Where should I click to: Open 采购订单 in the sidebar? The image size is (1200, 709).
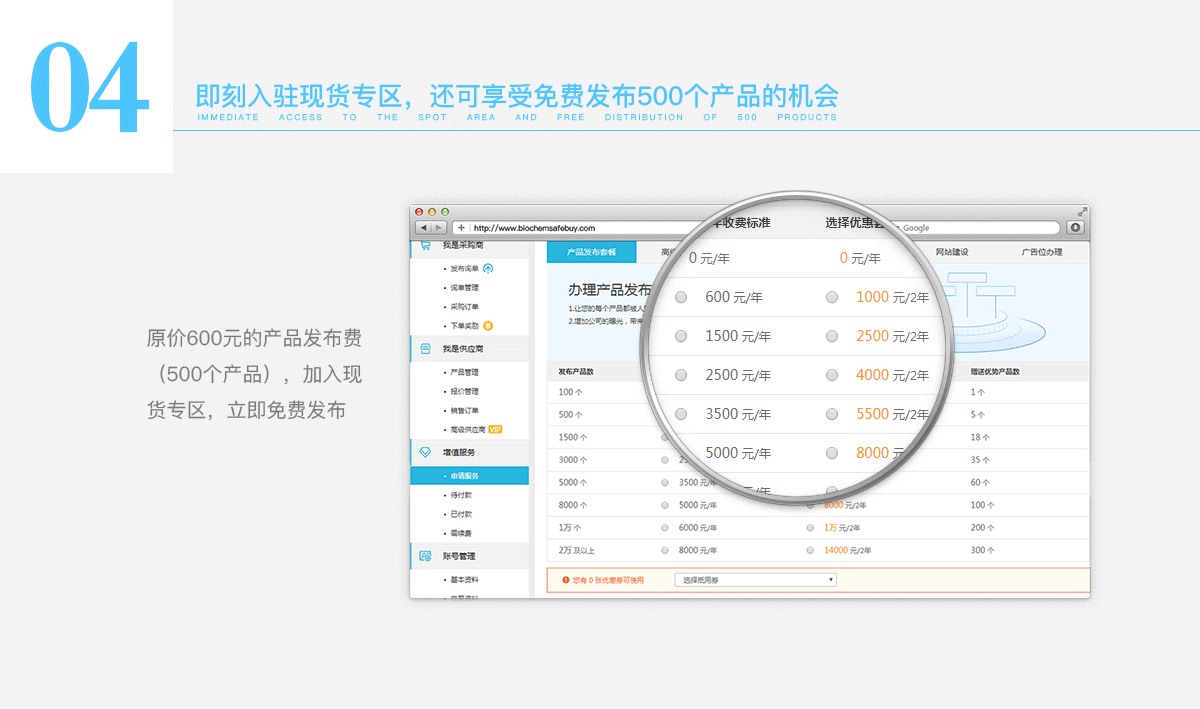click(464, 307)
